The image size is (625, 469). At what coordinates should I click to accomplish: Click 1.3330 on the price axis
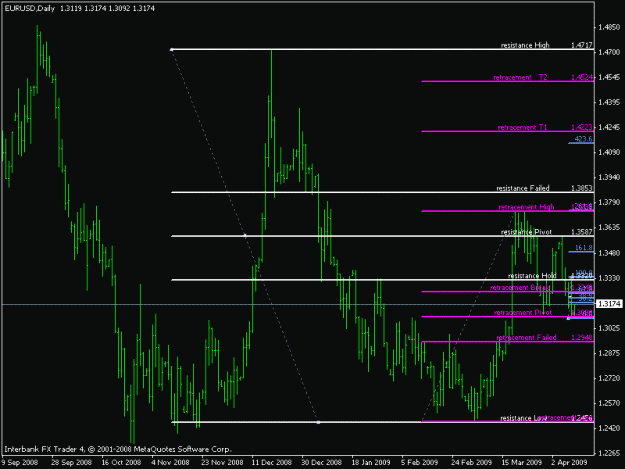pos(609,278)
